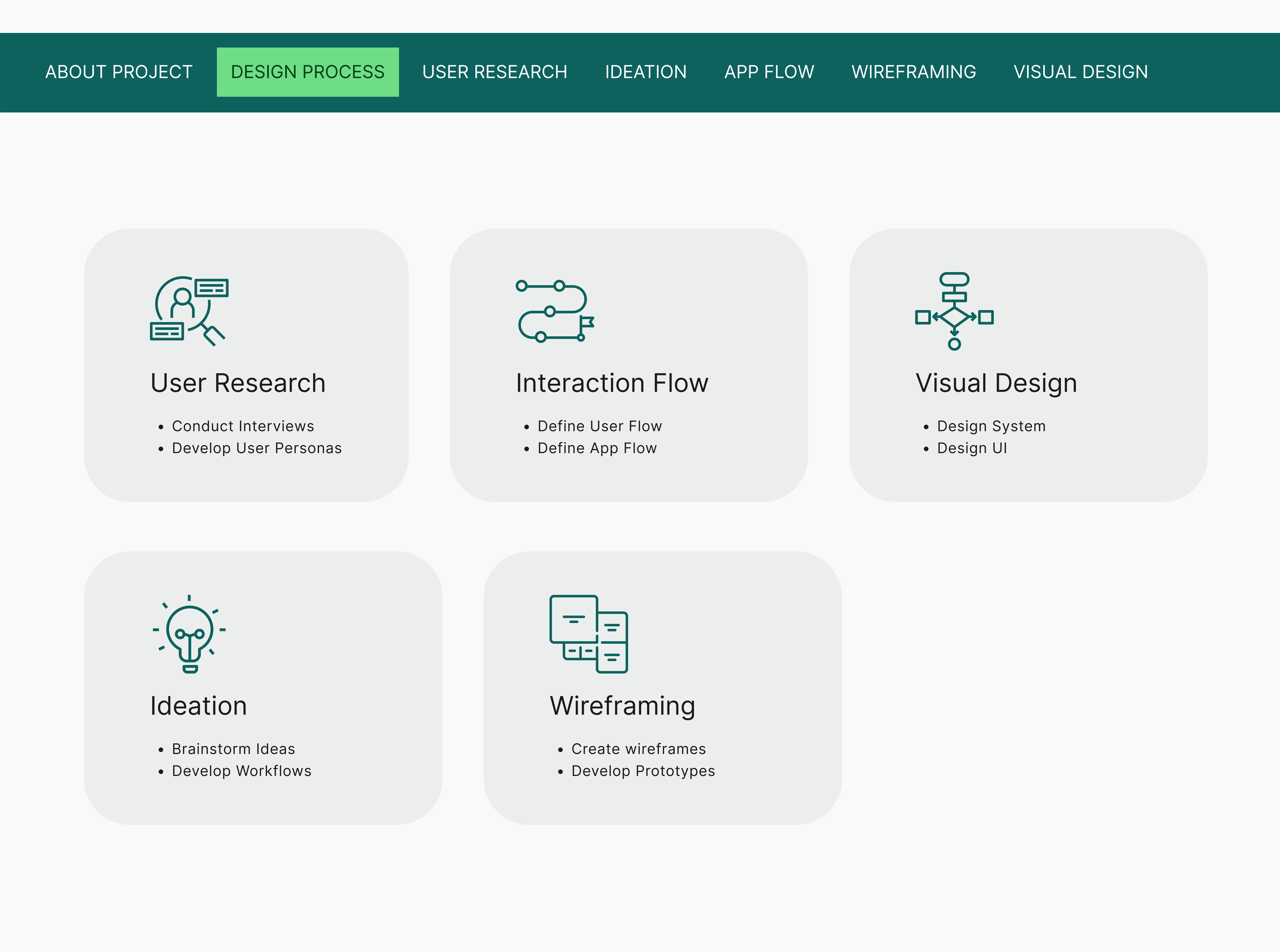Click the 'Develop Prototypes' bullet

(643, 771)
